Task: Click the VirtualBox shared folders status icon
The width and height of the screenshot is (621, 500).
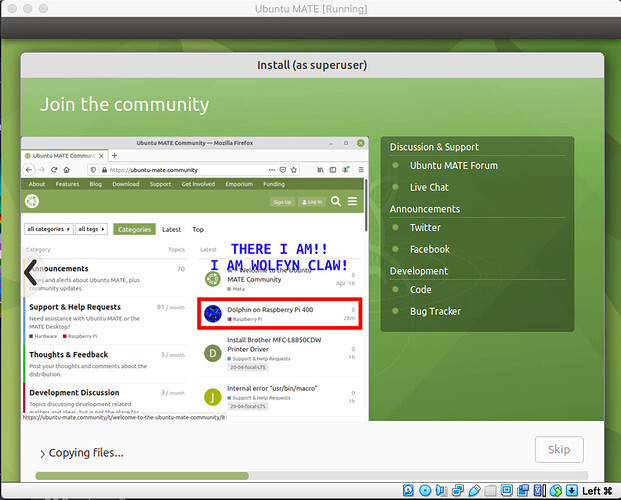Action: [x=490, y=490]
